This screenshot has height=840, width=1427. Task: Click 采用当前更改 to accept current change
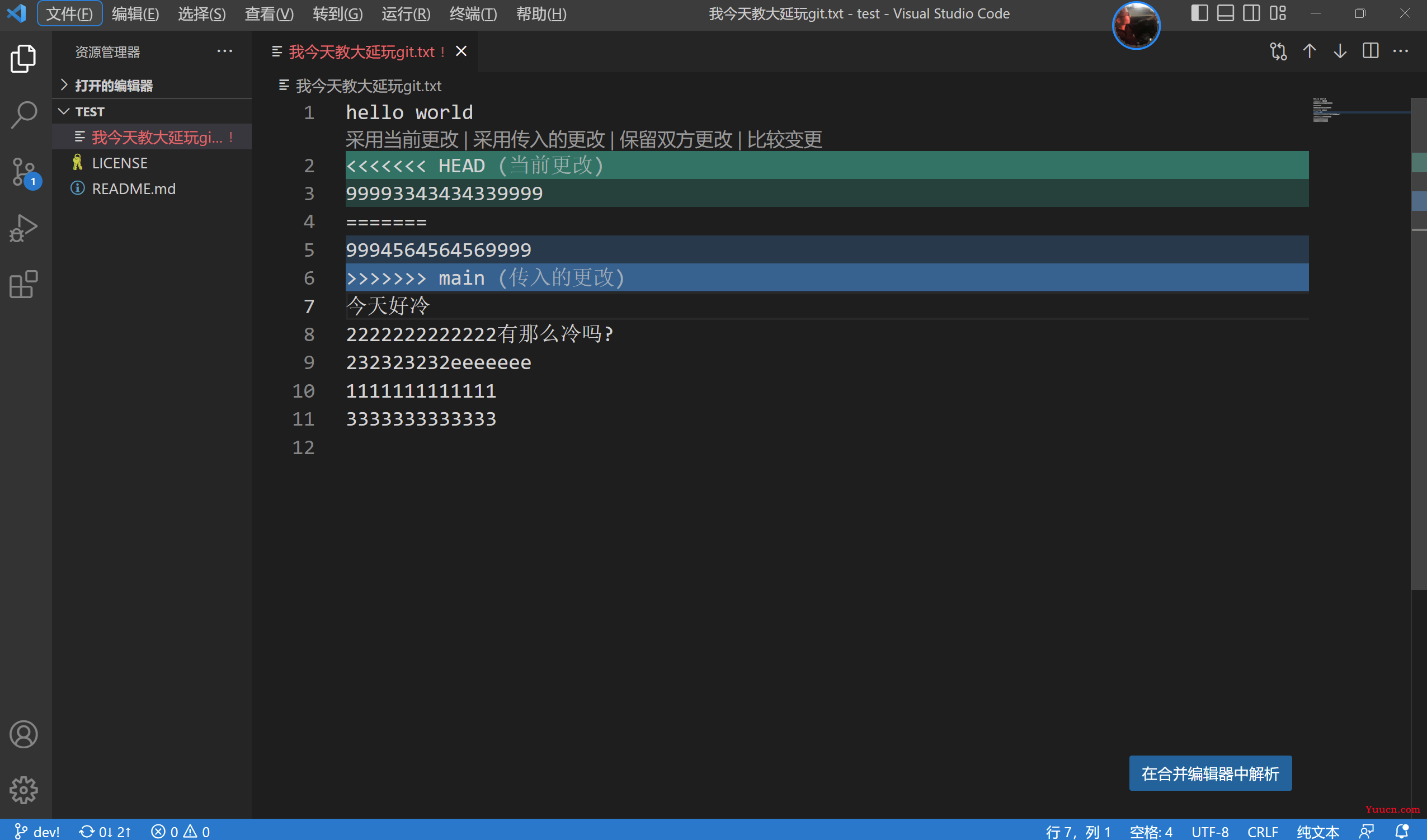pos(402,139)
